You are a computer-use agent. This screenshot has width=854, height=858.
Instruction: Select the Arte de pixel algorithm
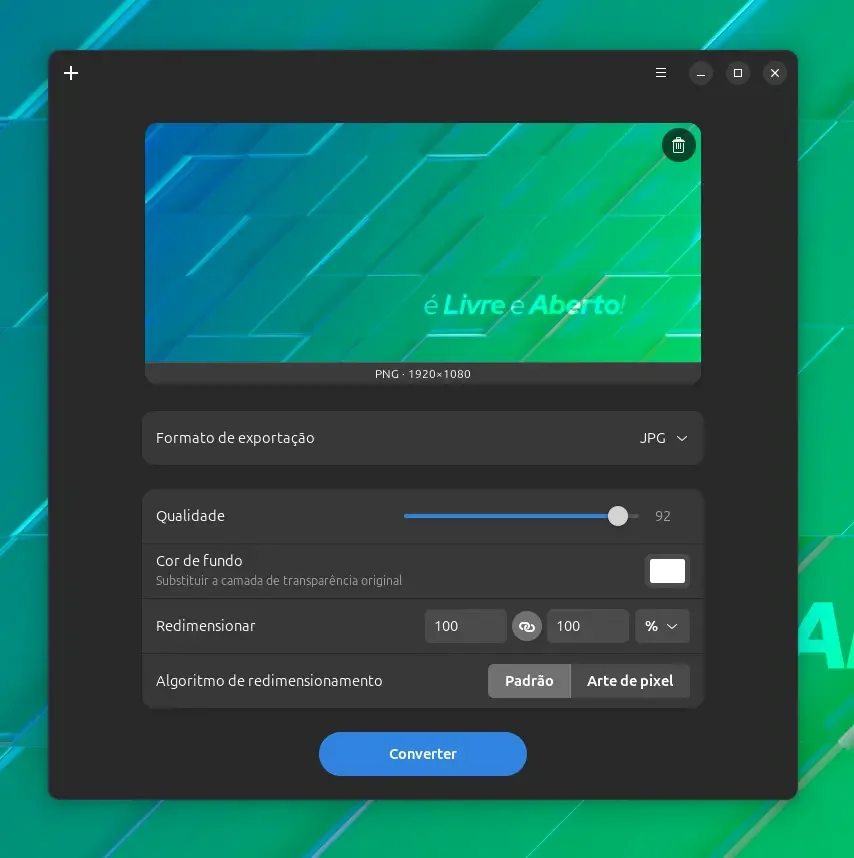[630, 681]
